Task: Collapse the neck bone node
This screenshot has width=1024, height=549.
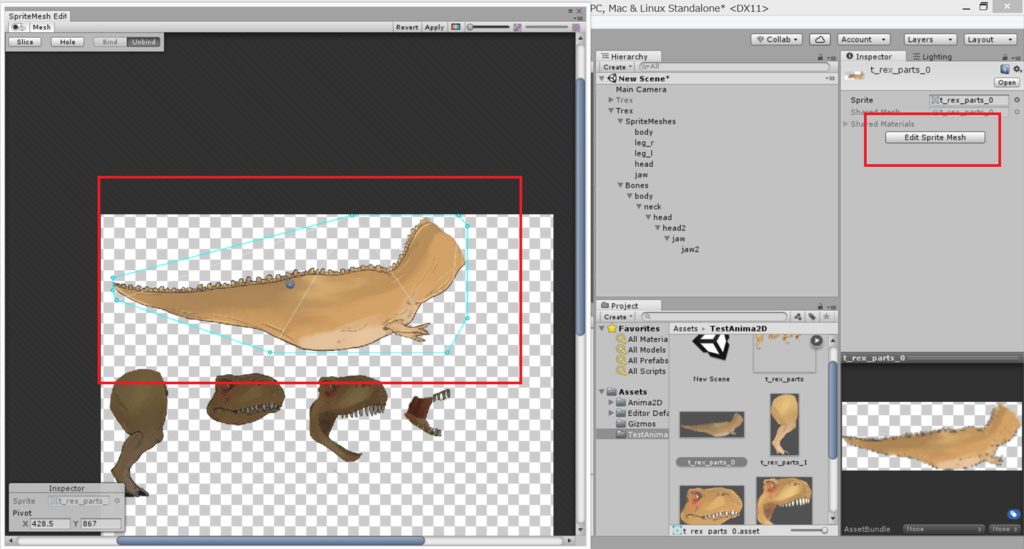Action: click(639, 206)
